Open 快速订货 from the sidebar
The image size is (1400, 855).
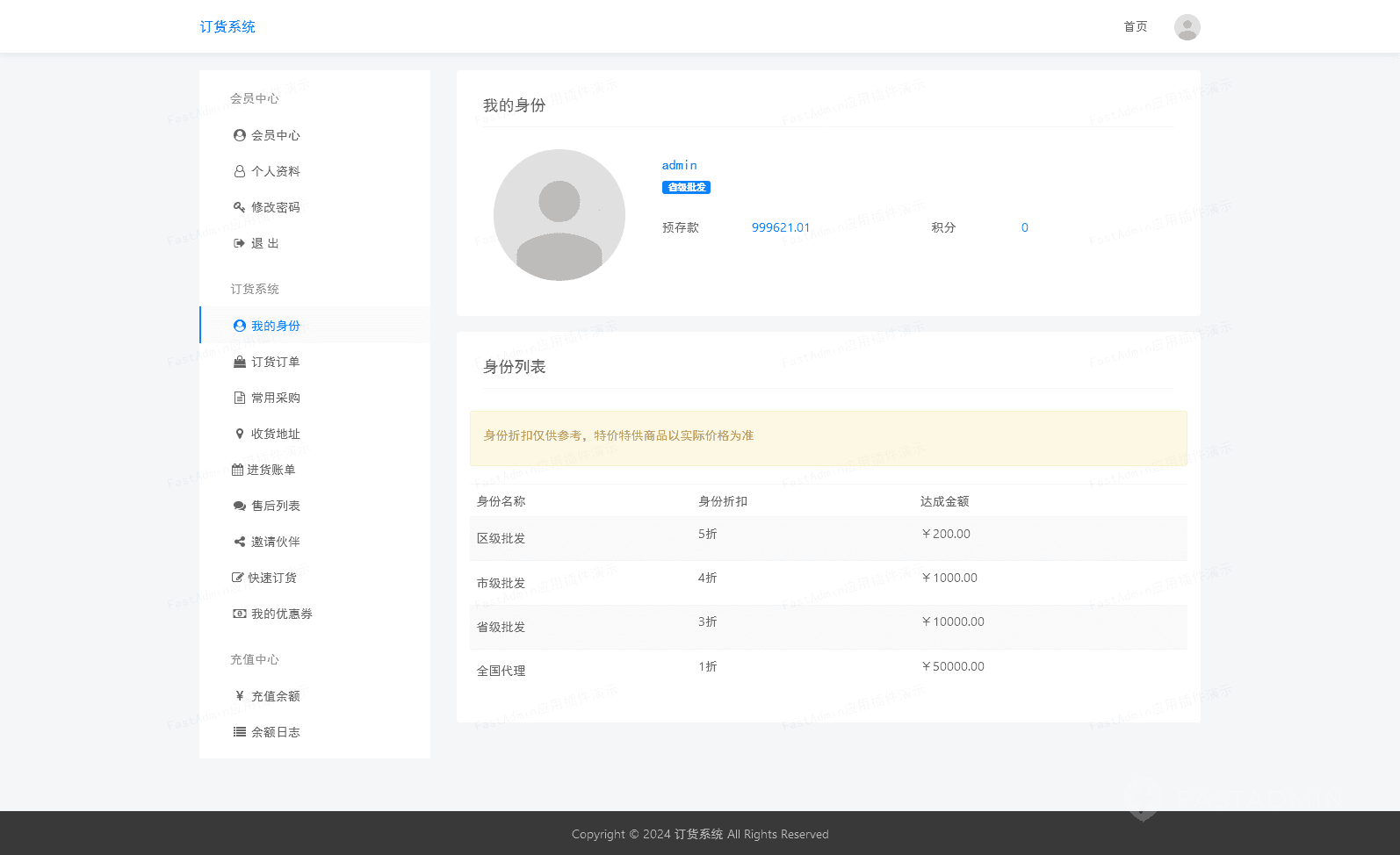click(x=271, y=578)
